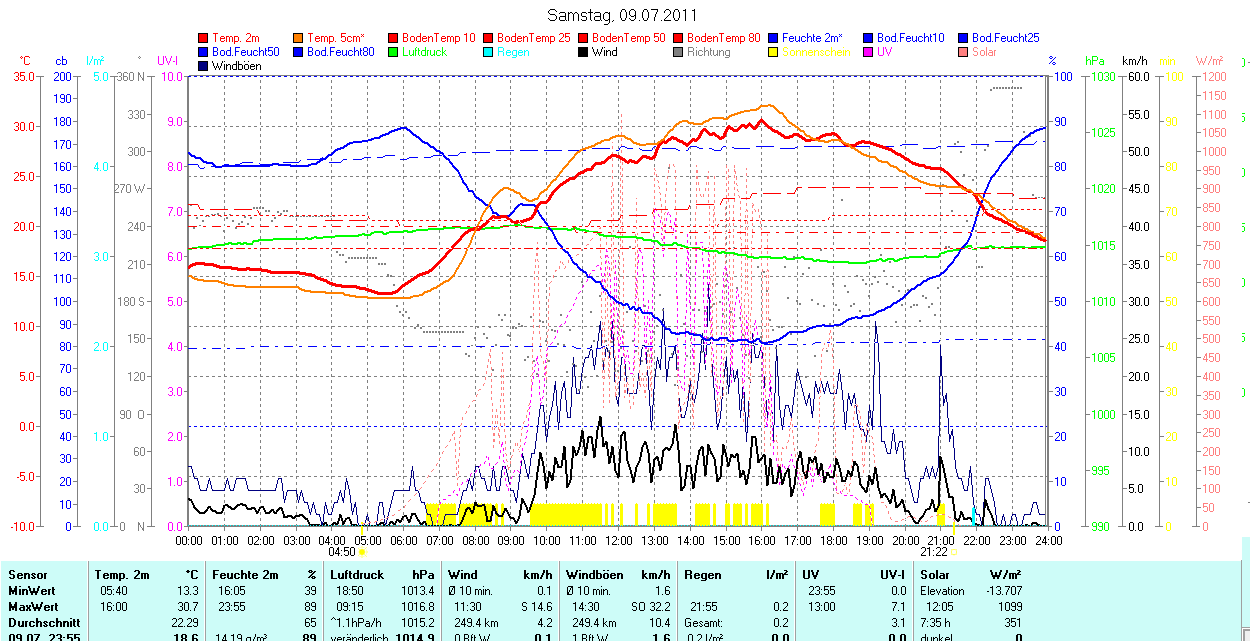The width and height of the screenshot is (1250, 641).
Task: Click the Windböen column header in table
Action: [595, 575]
